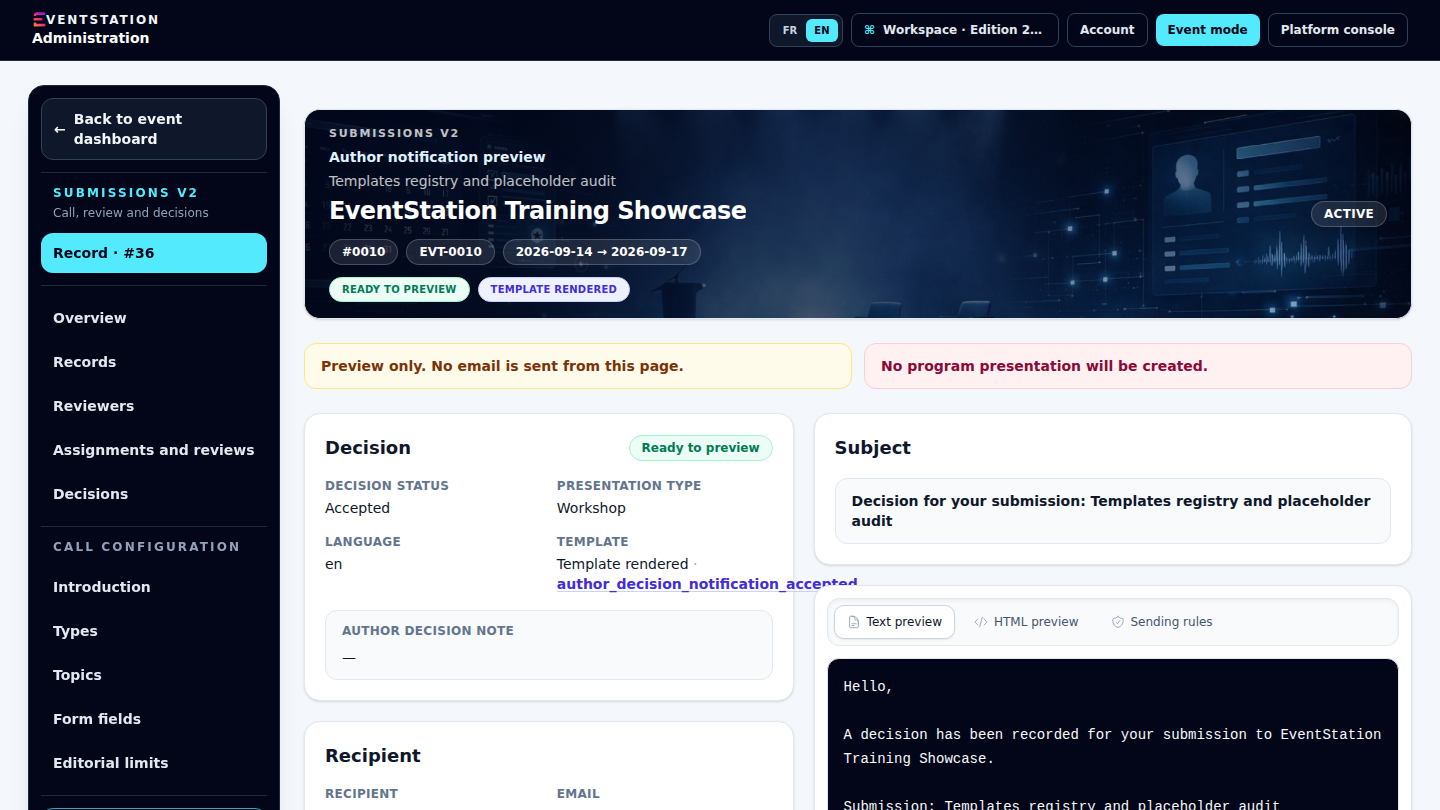The image size is (1440, 810).
Task: Switch to the HTML preview tab
Action: coord(1026,622)
